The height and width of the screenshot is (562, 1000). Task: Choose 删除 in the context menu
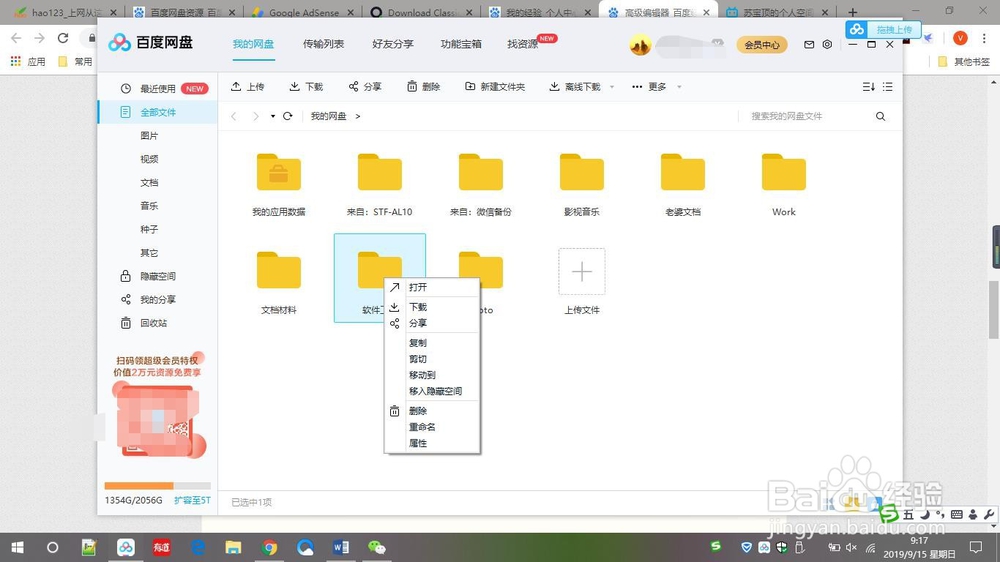point(432,411)
